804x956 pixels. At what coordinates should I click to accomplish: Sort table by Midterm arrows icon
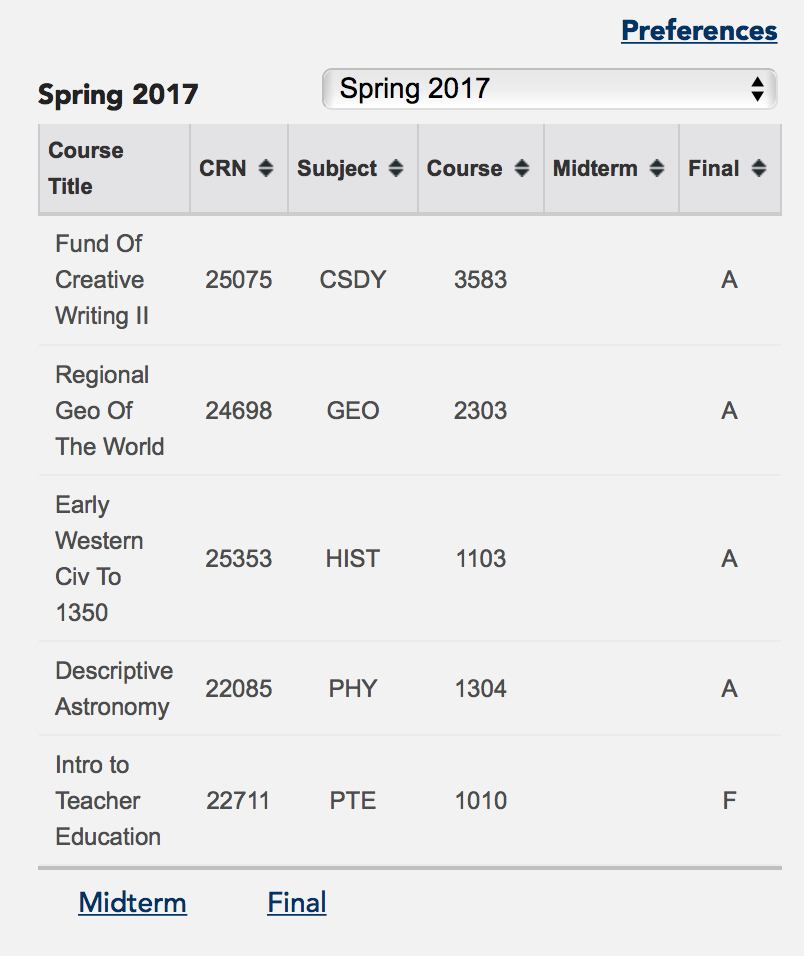656,168
